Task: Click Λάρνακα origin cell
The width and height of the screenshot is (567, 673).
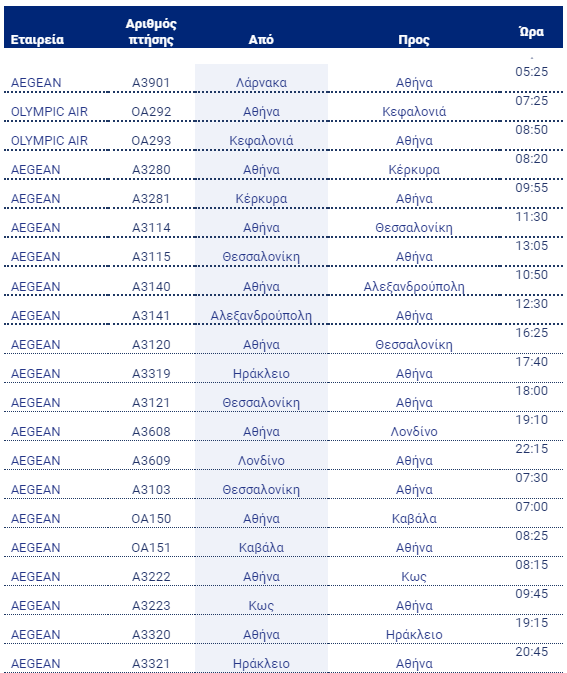Action: click(261, 82)
